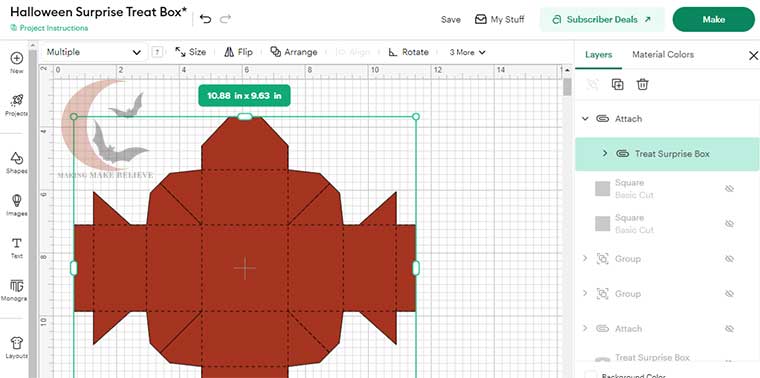The image size is (760, 378).
Task: Show the second hidden Square layer
Action: [729, 223]
